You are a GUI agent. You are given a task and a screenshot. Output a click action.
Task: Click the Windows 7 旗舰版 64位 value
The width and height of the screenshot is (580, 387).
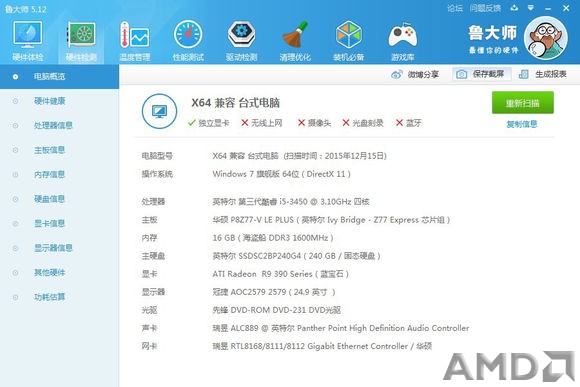click(281, 174)
